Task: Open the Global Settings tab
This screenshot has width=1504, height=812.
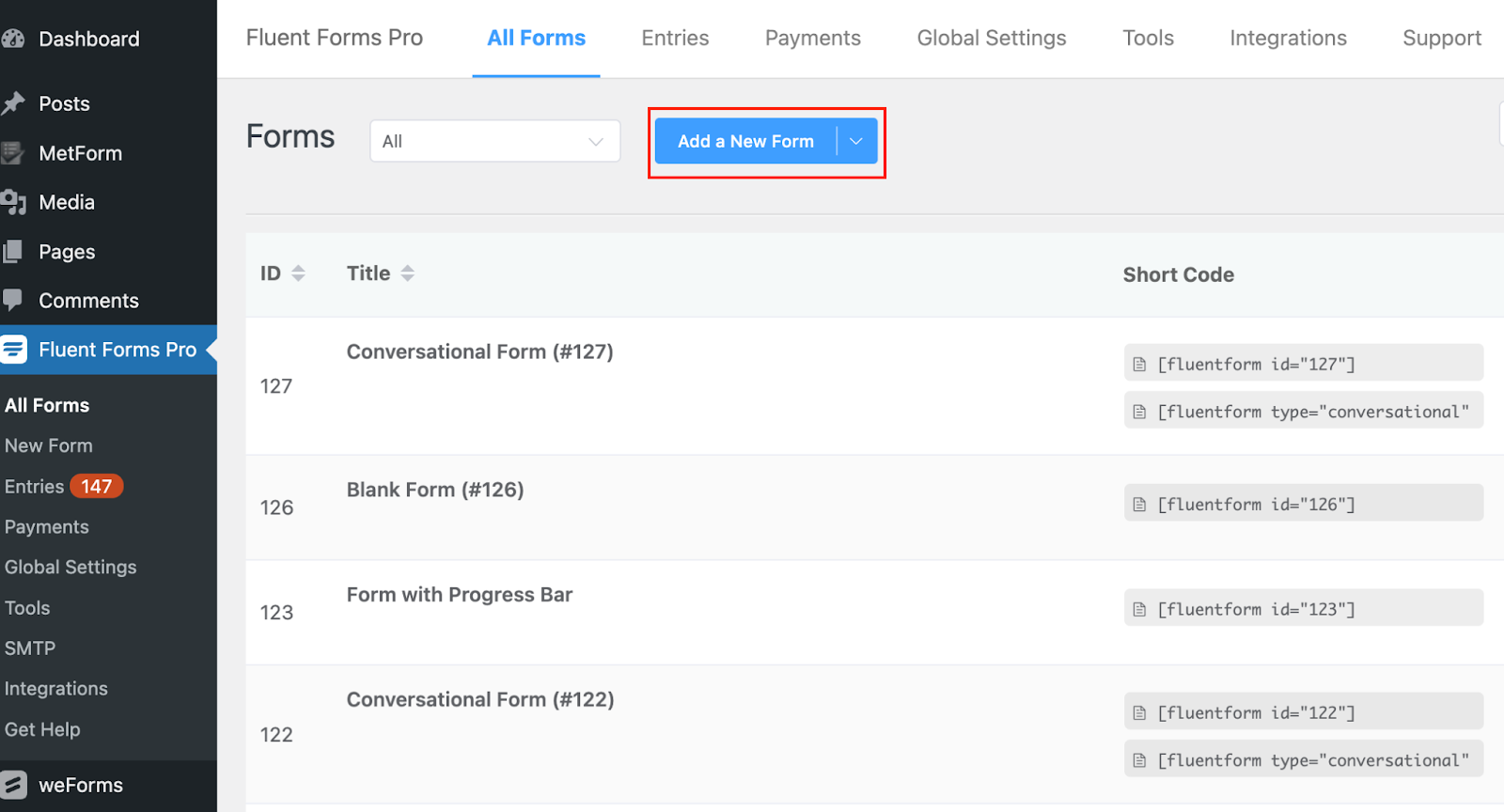Action: tap(991, 39)
